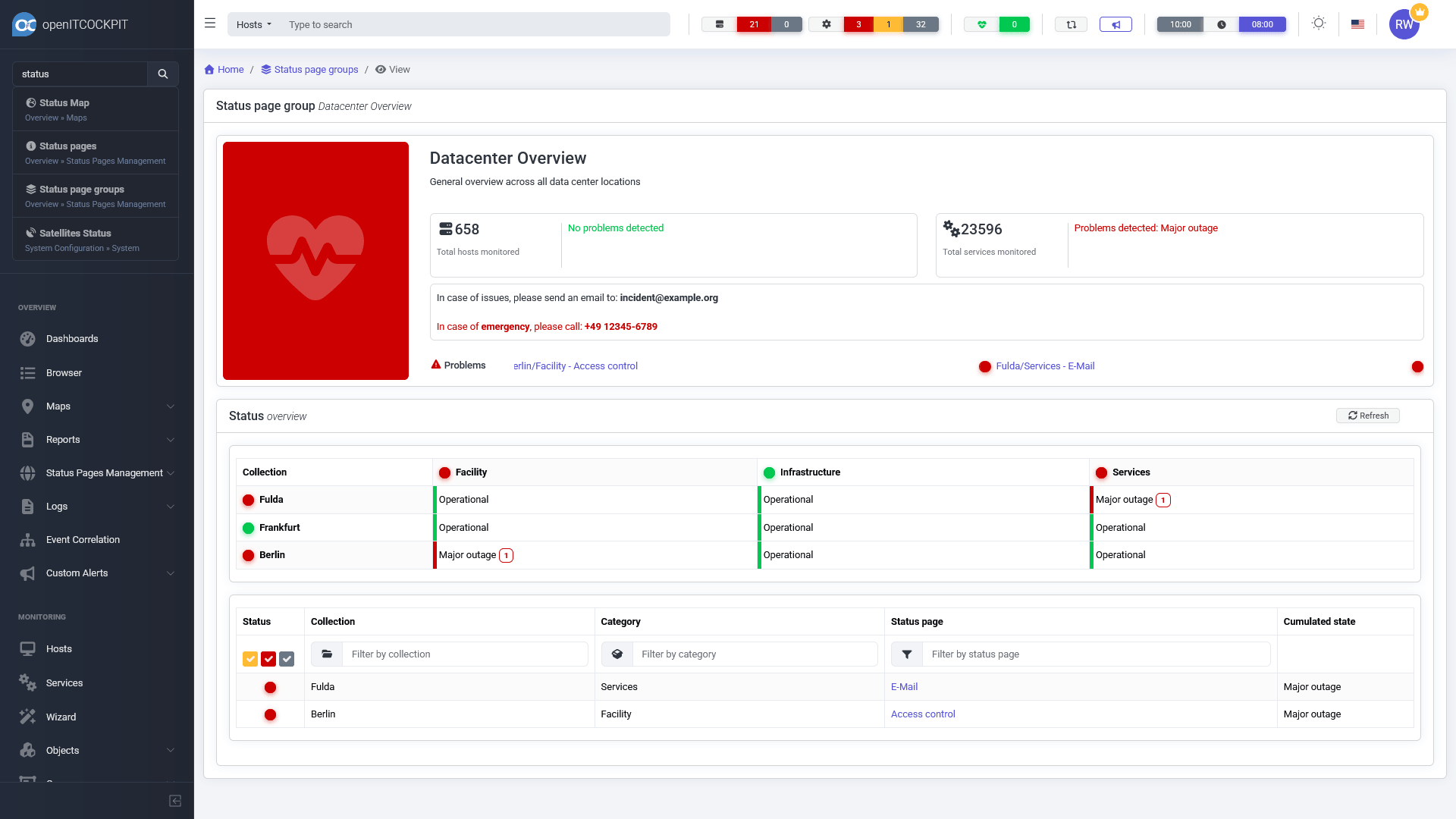Click the sidebar search magnifier icon
Screen dimensions: 1456x819
(x=162, y=74)
